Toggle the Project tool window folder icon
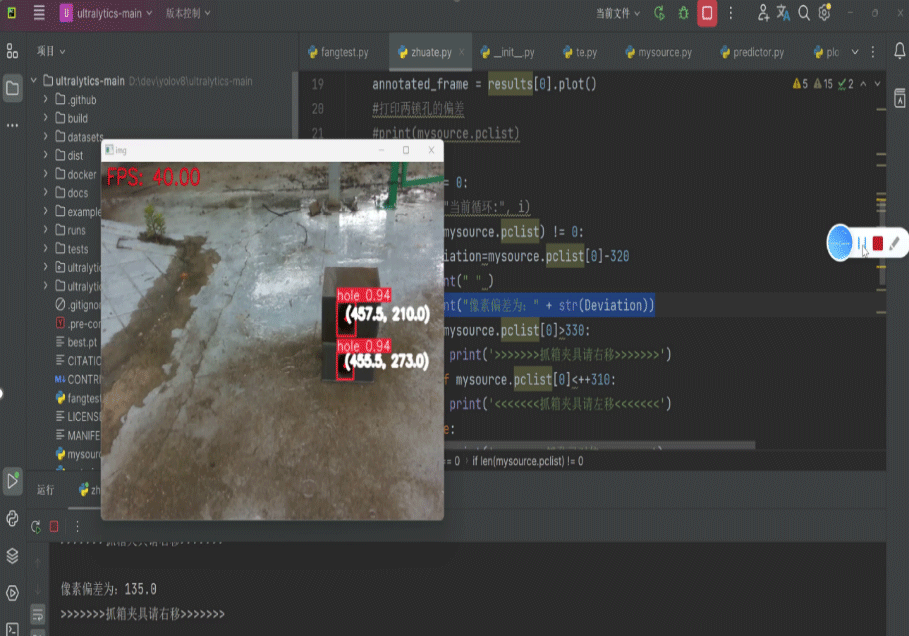 [x=12, y=88]
